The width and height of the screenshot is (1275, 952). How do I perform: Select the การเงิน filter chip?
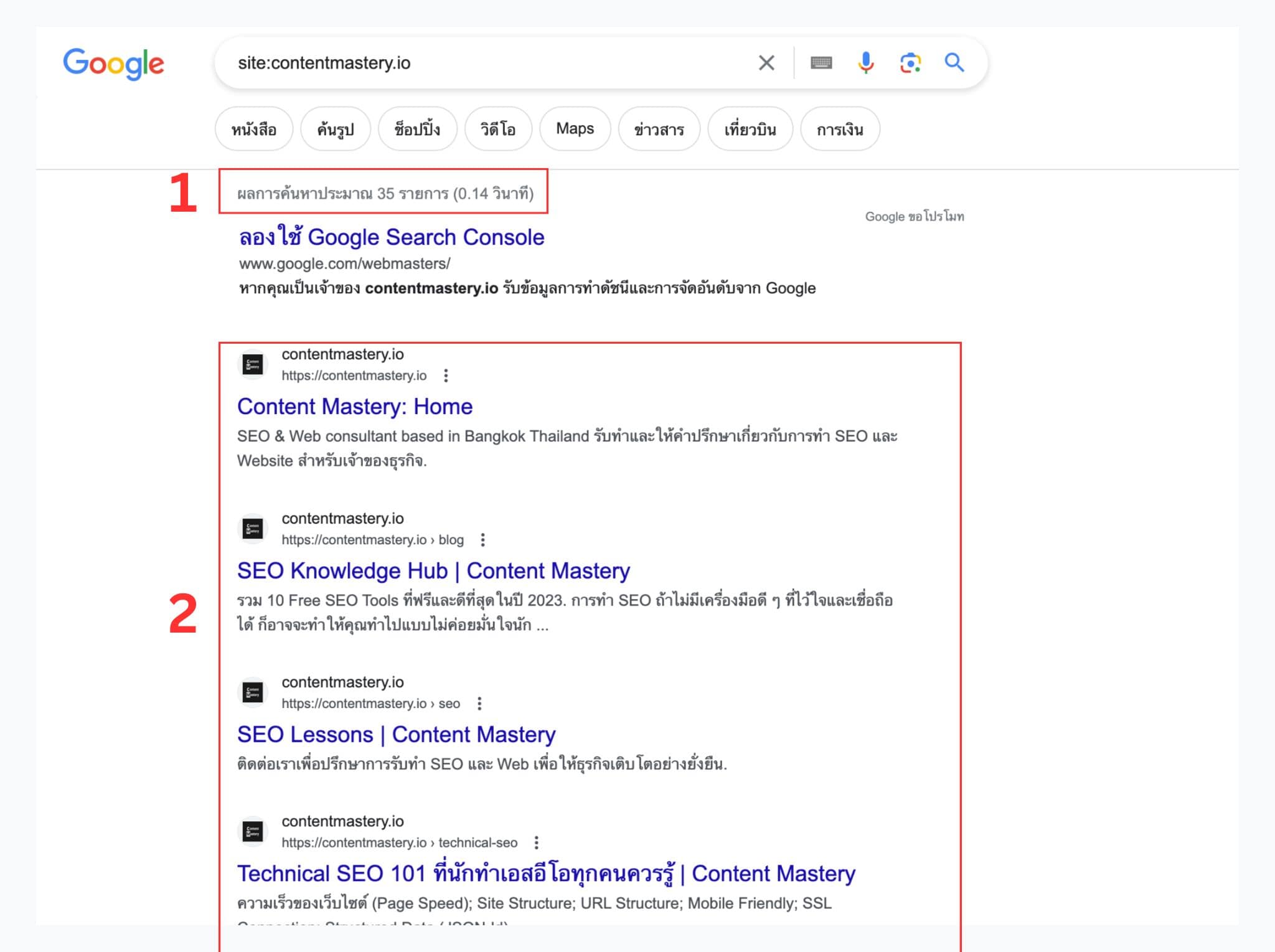[x=840, y=129]
